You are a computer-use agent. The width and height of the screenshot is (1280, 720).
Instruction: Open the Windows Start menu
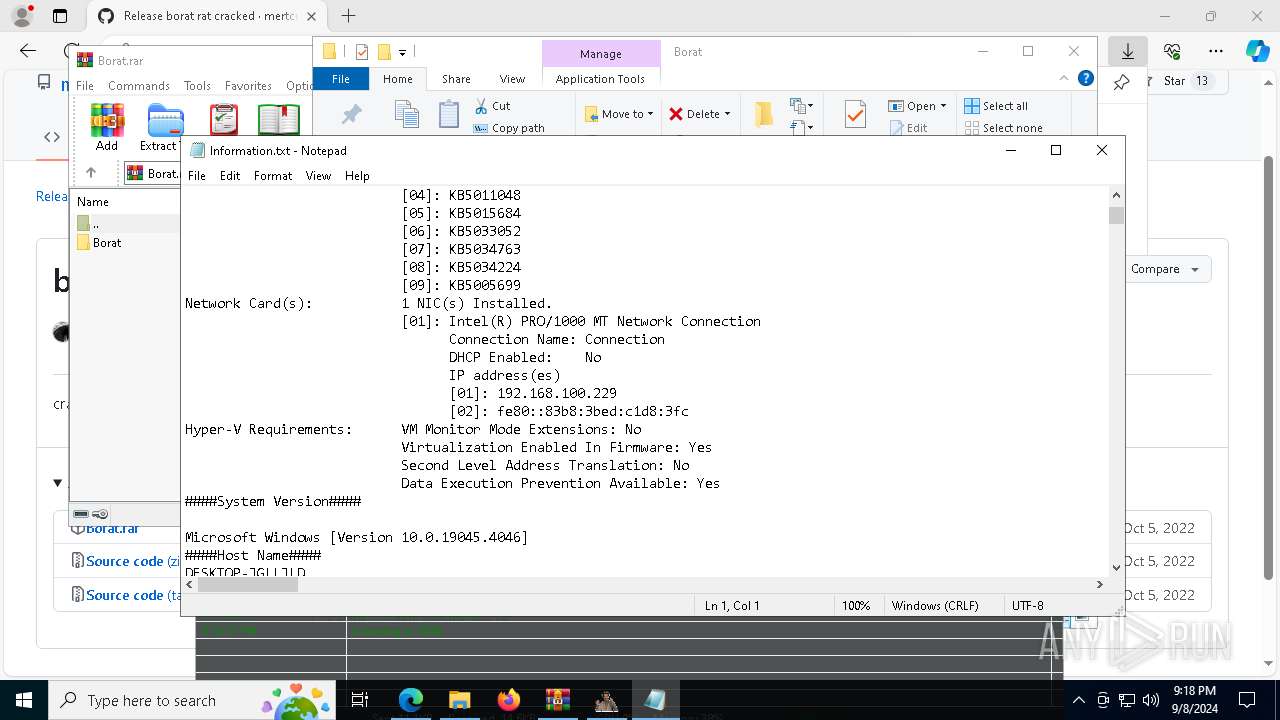(23, 700)
